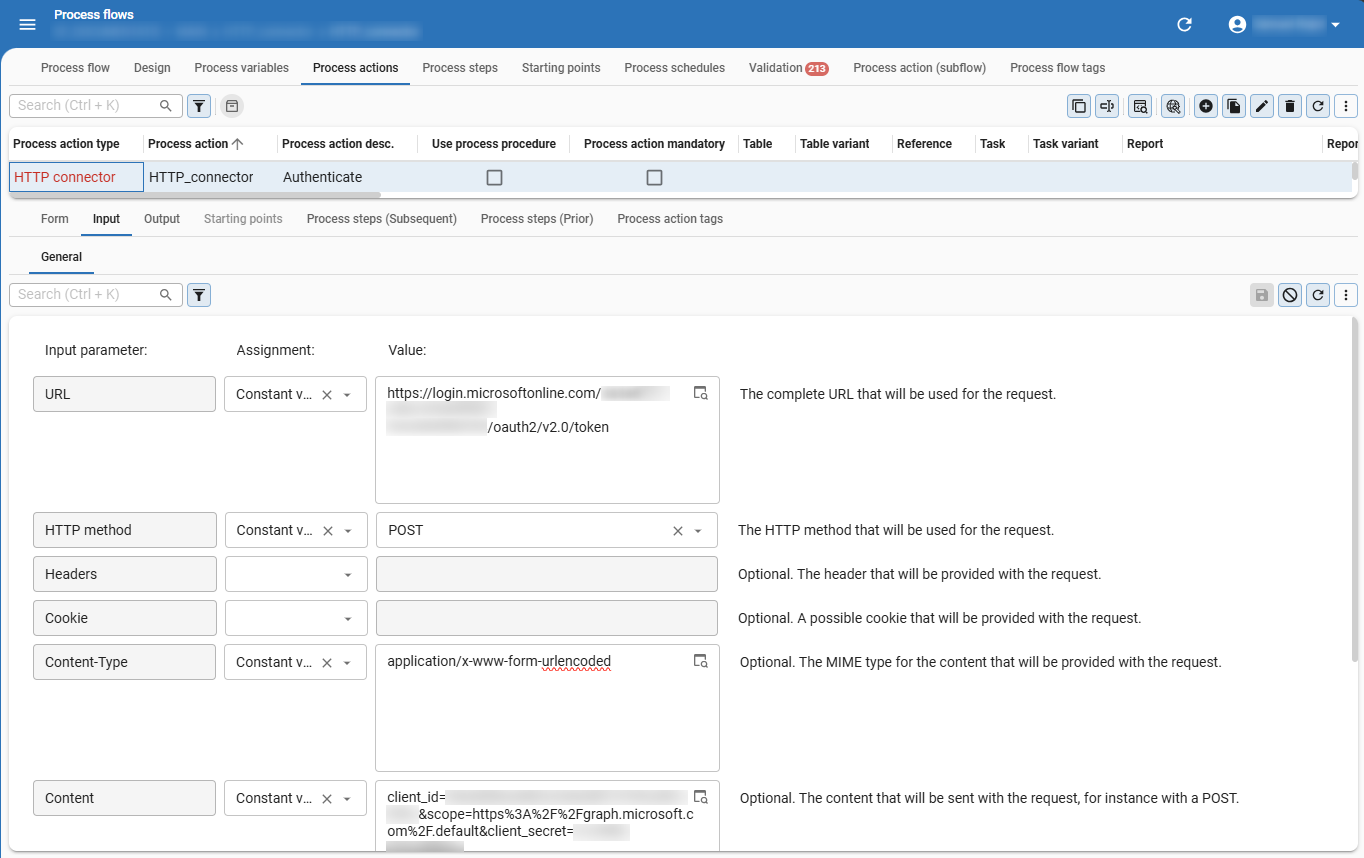Open the Validation tab
The image size is (1364, 858).
788,68
